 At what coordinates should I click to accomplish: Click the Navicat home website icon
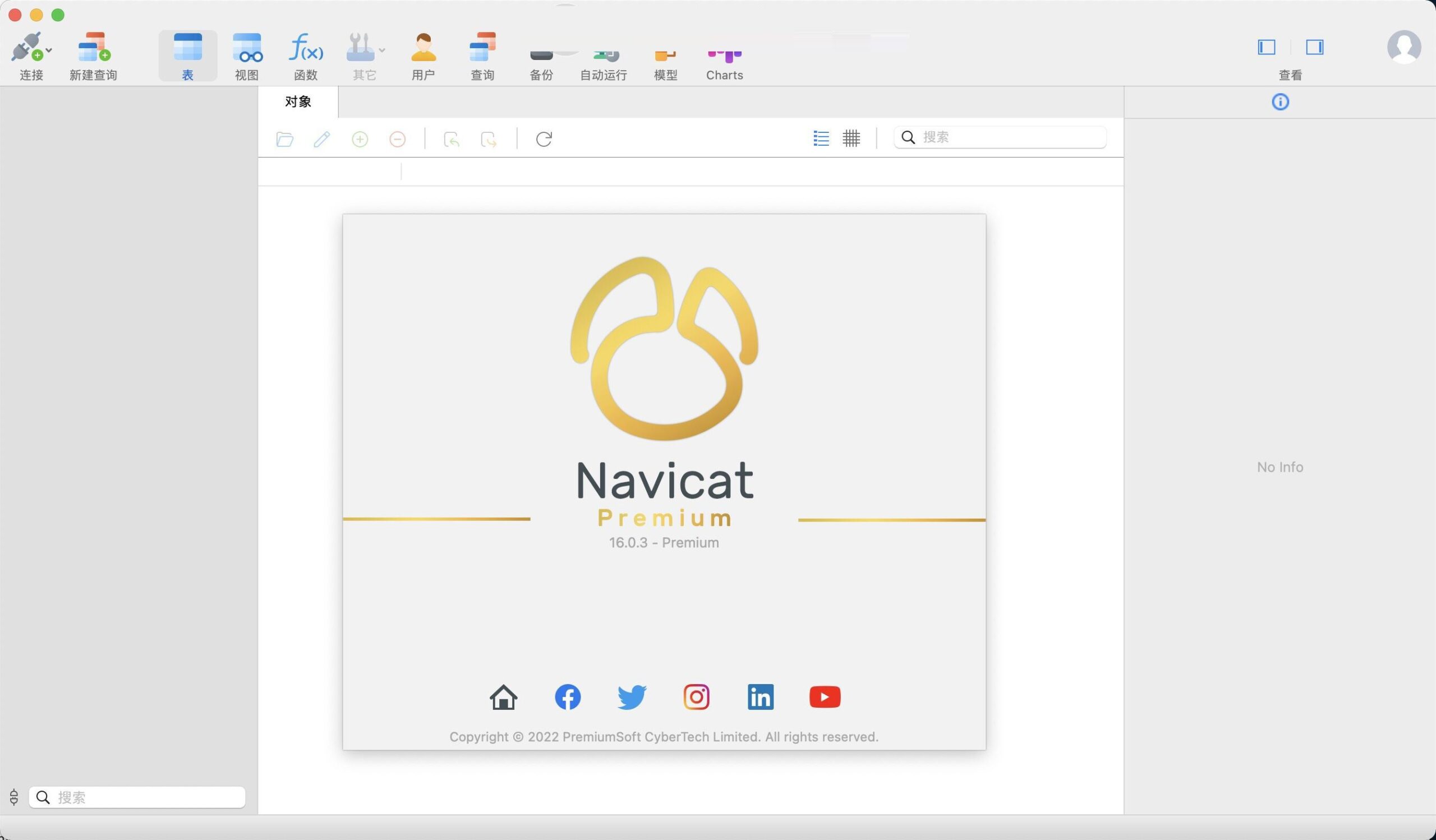point(503,696)
